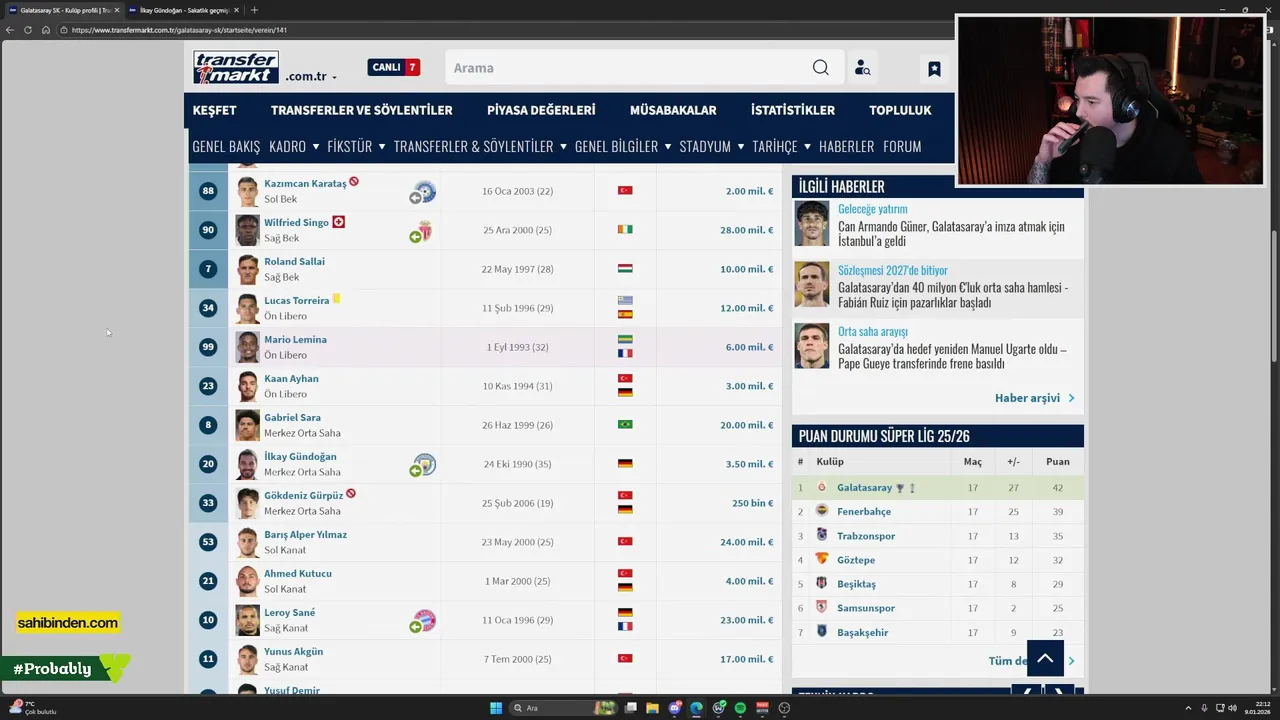Click the magnifying glass search icon
The width and height of the screenshot is (1280, 720).
(821, 67)
